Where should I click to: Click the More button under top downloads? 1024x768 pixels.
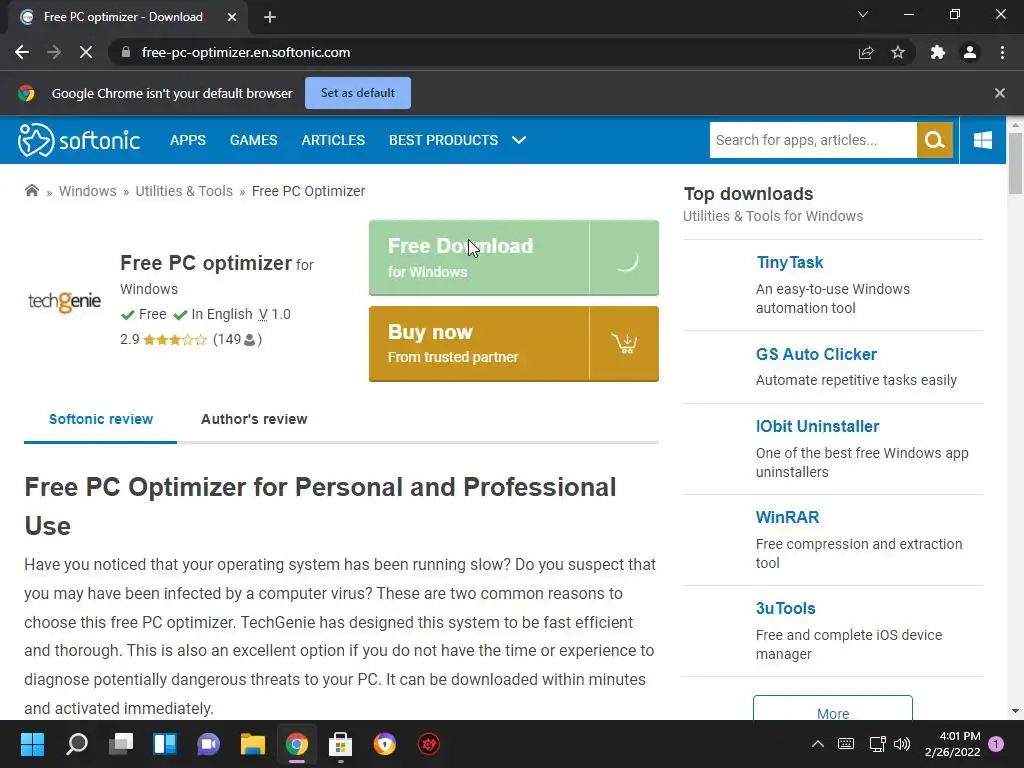tap(833, 709)
